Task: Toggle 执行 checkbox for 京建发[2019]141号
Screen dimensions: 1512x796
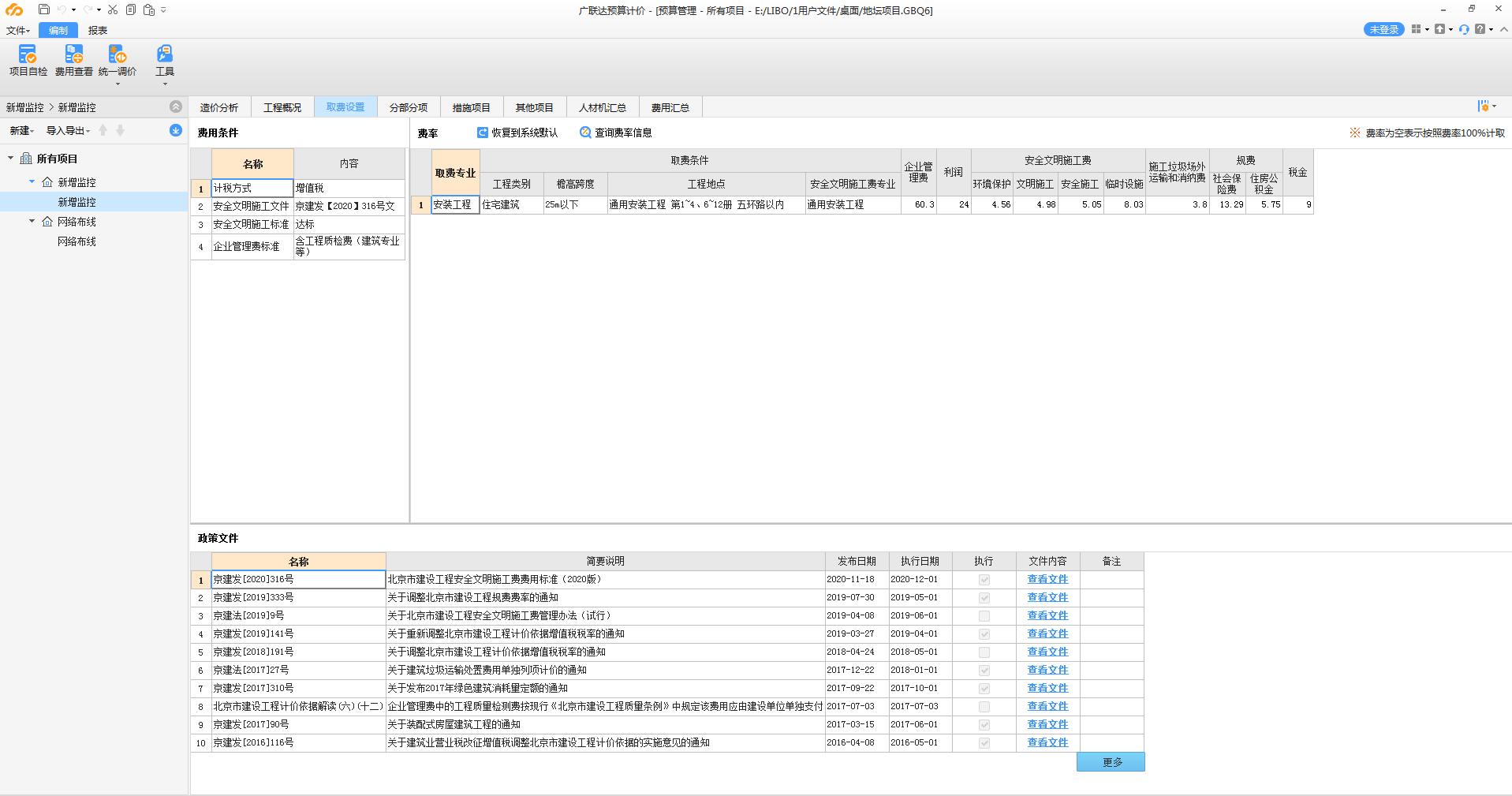Action: coord(984,634)
